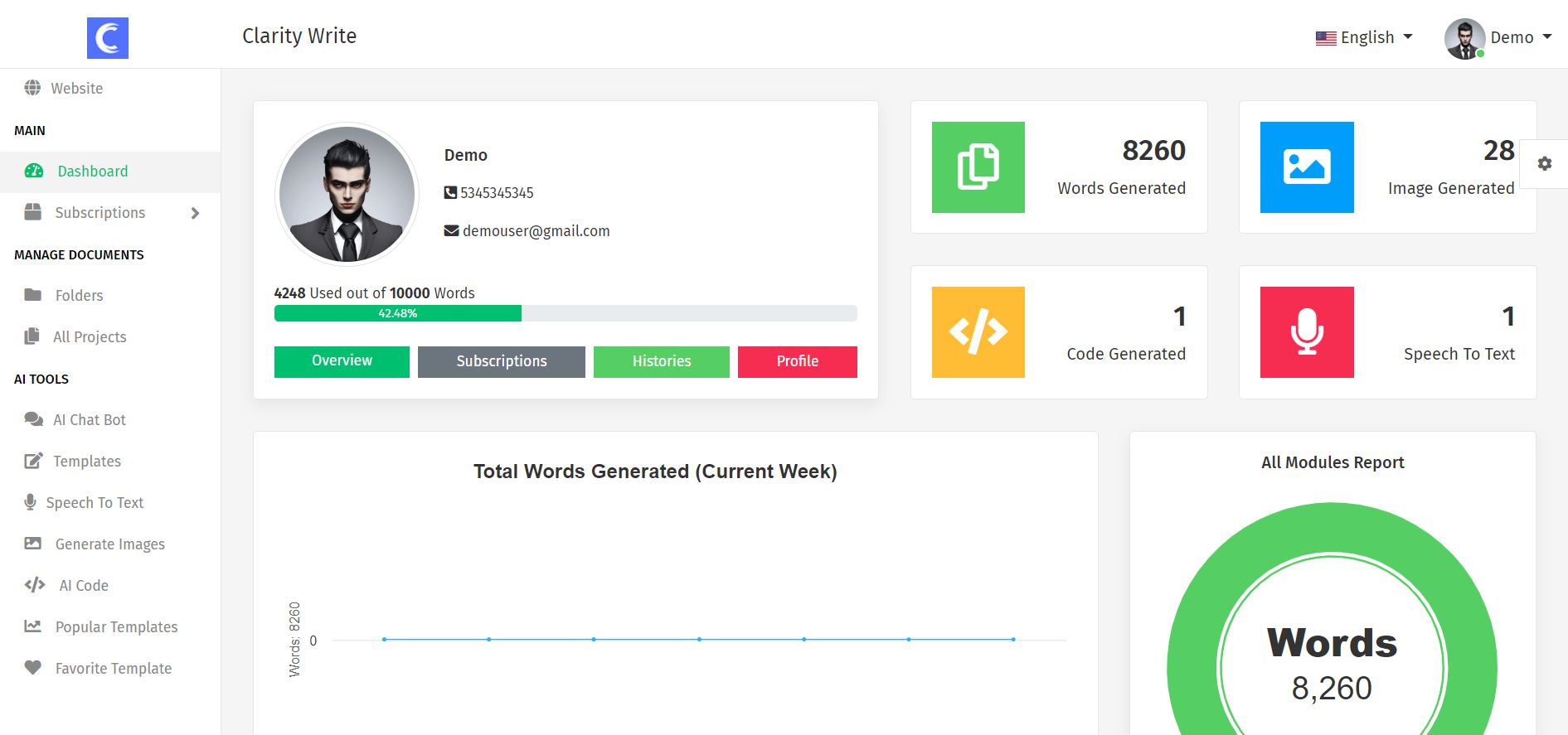
Task: Click the envelope icon beside the email
Action: point(451,231)
